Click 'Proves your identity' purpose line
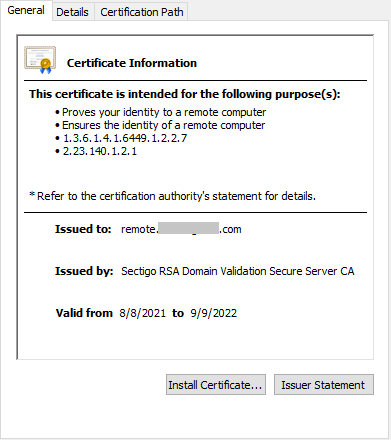 tap(164, 112)
